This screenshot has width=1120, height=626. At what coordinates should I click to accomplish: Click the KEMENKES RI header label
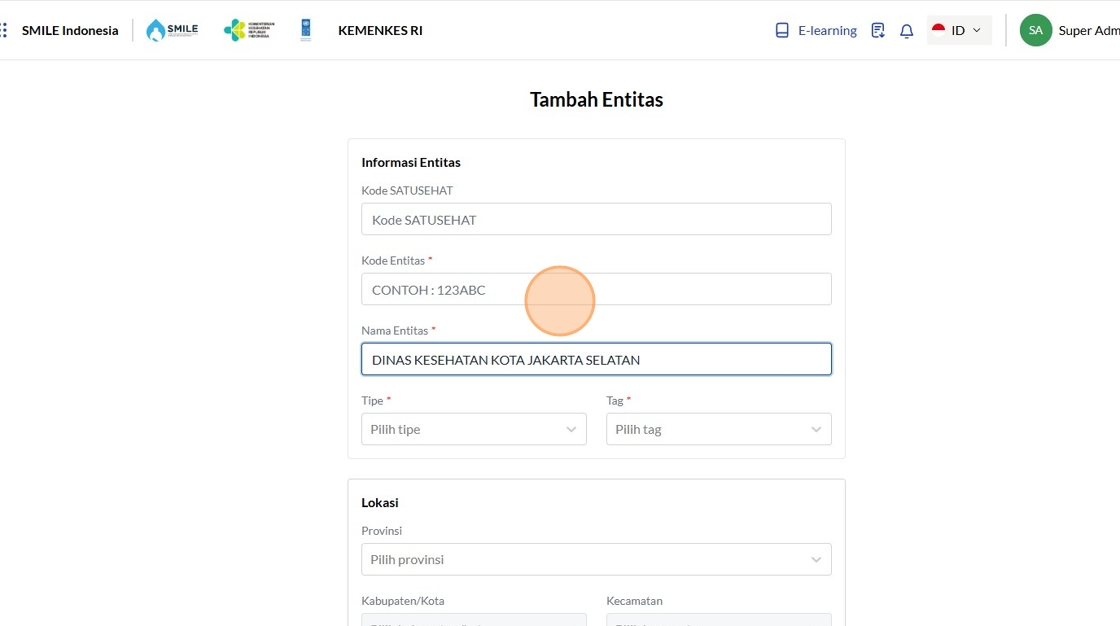tap(380, 30)
